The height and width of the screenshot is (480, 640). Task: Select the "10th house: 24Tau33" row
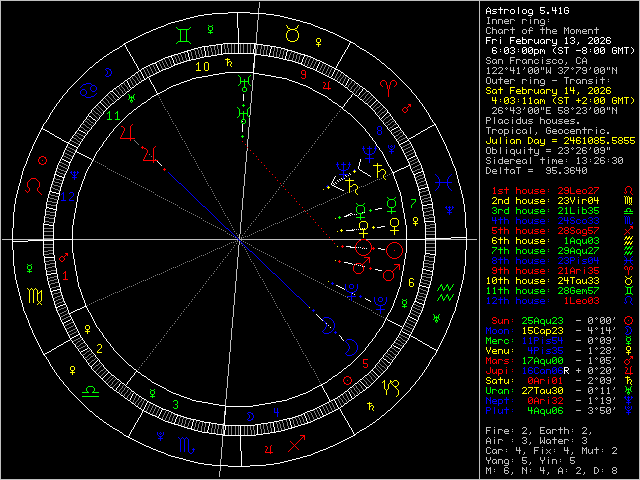pos(542,281)
